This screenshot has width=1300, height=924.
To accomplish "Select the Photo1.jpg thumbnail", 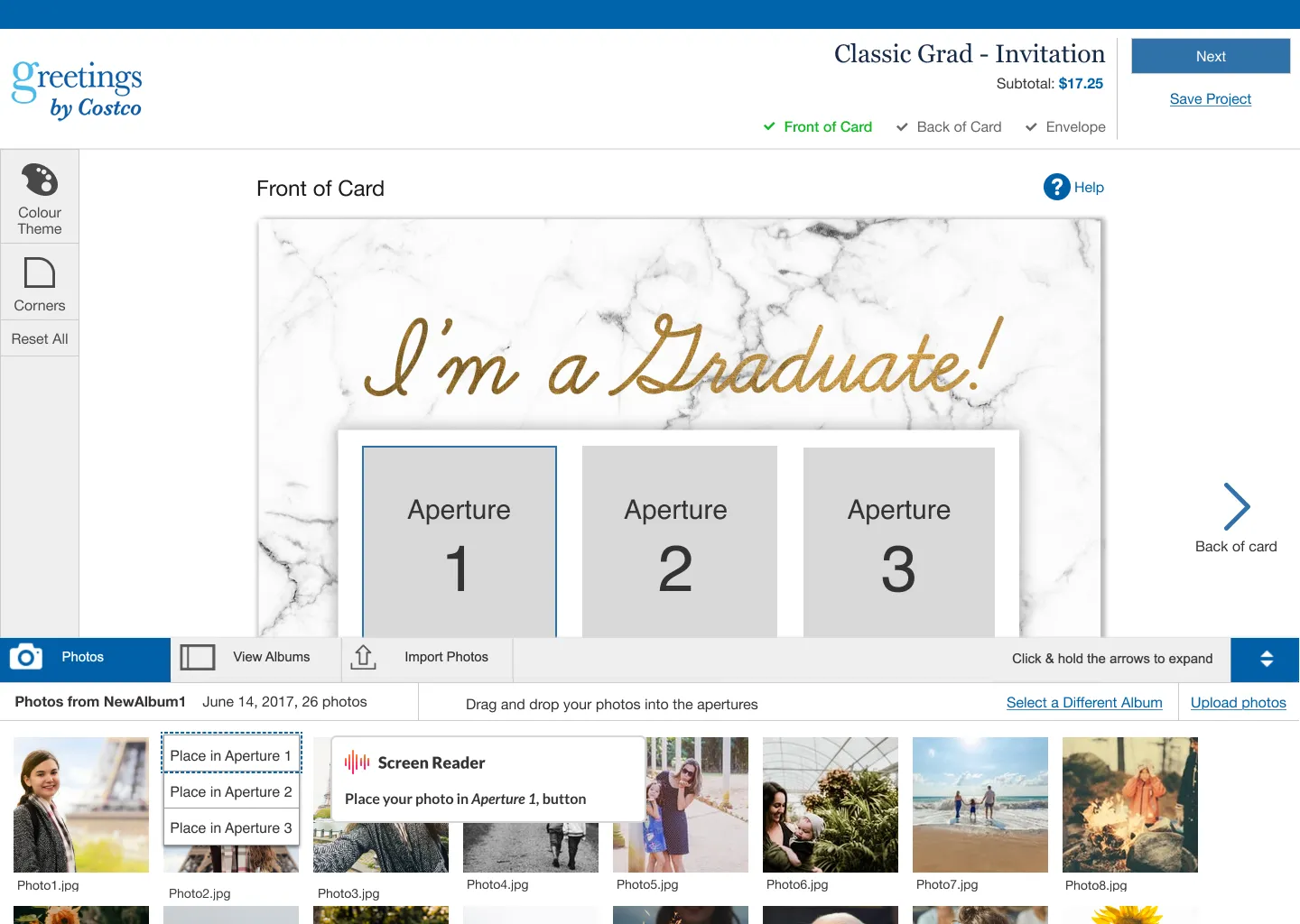I will 81,805.
